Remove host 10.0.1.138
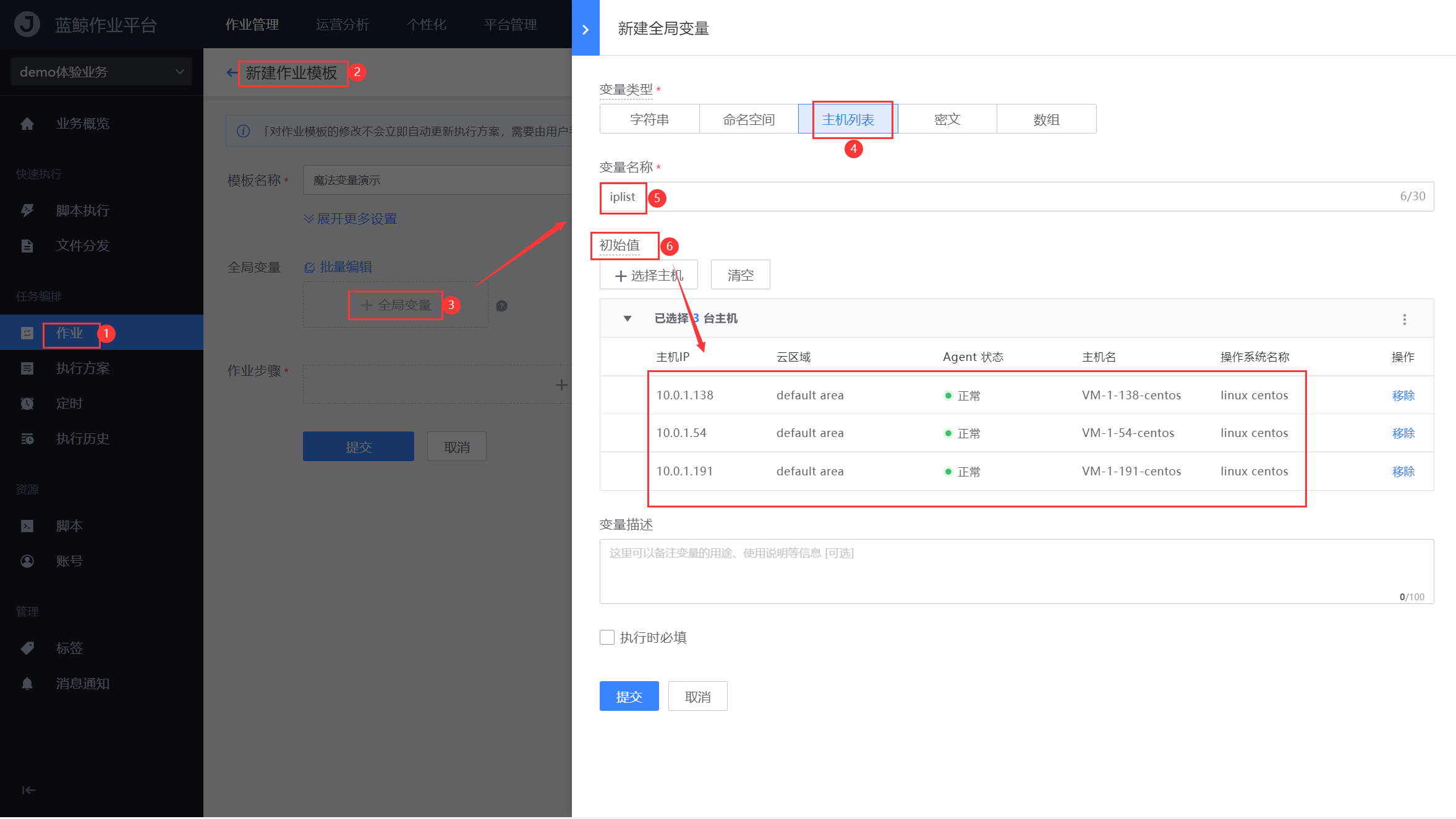This screenshot has width=1456, height=819. click(1403, 396)
